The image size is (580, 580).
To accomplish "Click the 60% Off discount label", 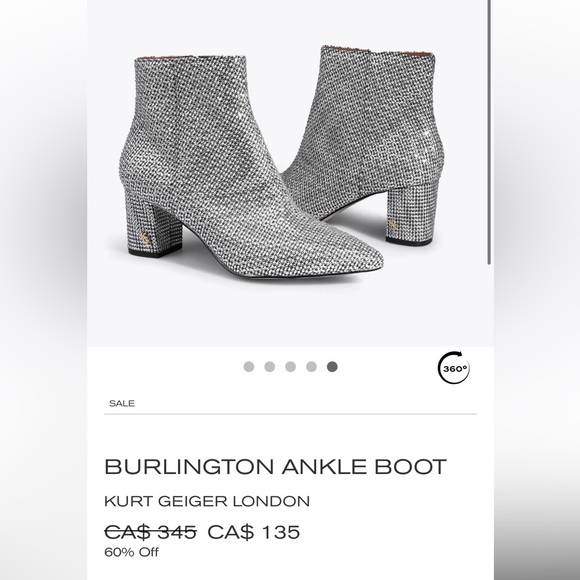I will [x=131, y=552].
